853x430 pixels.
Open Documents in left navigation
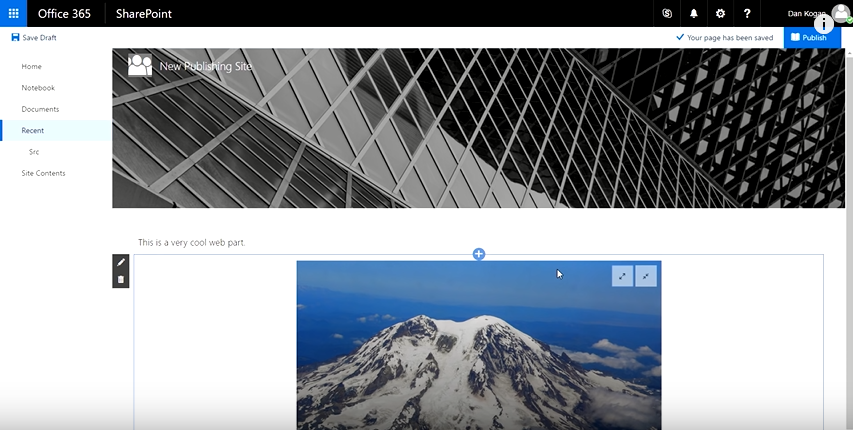pos(40,109)
